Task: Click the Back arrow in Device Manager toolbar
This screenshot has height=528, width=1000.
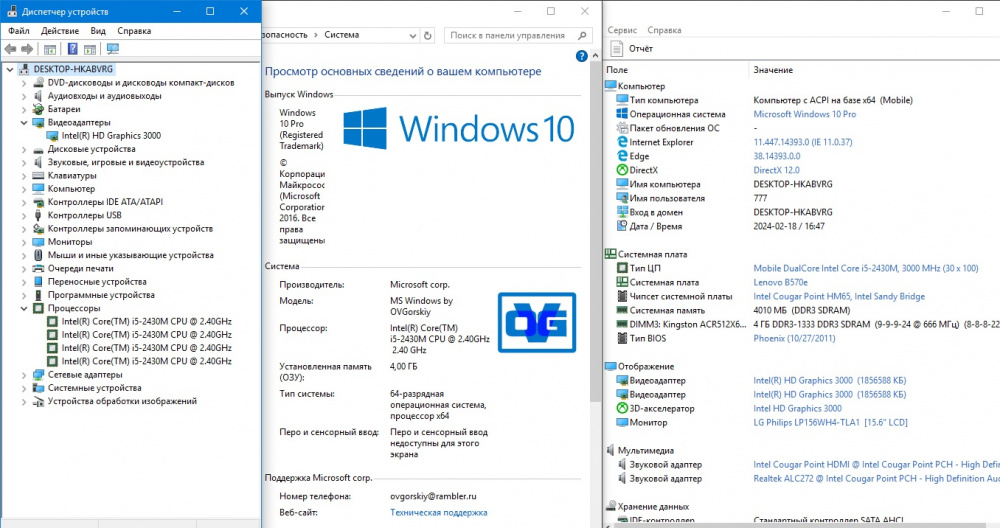Action: tap(10, 49)
